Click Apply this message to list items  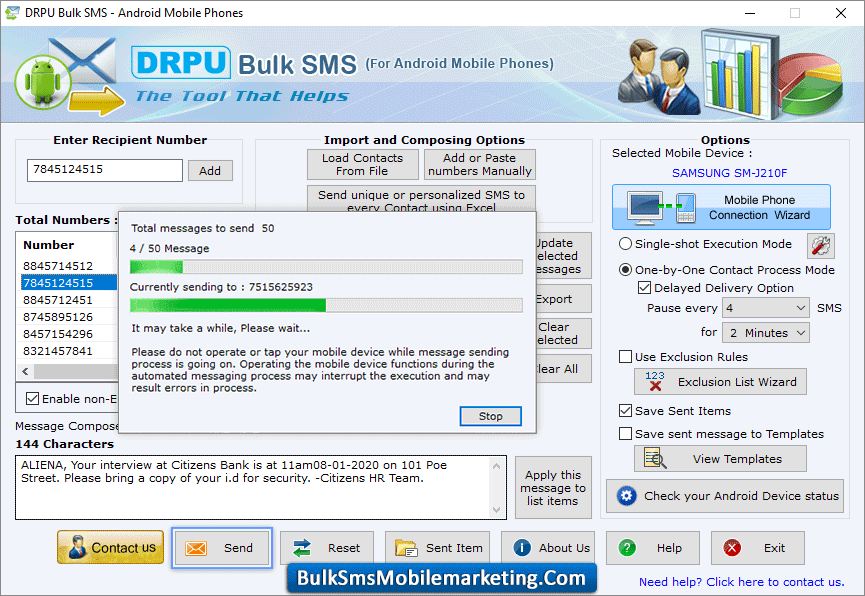click(x=553, y=488)
